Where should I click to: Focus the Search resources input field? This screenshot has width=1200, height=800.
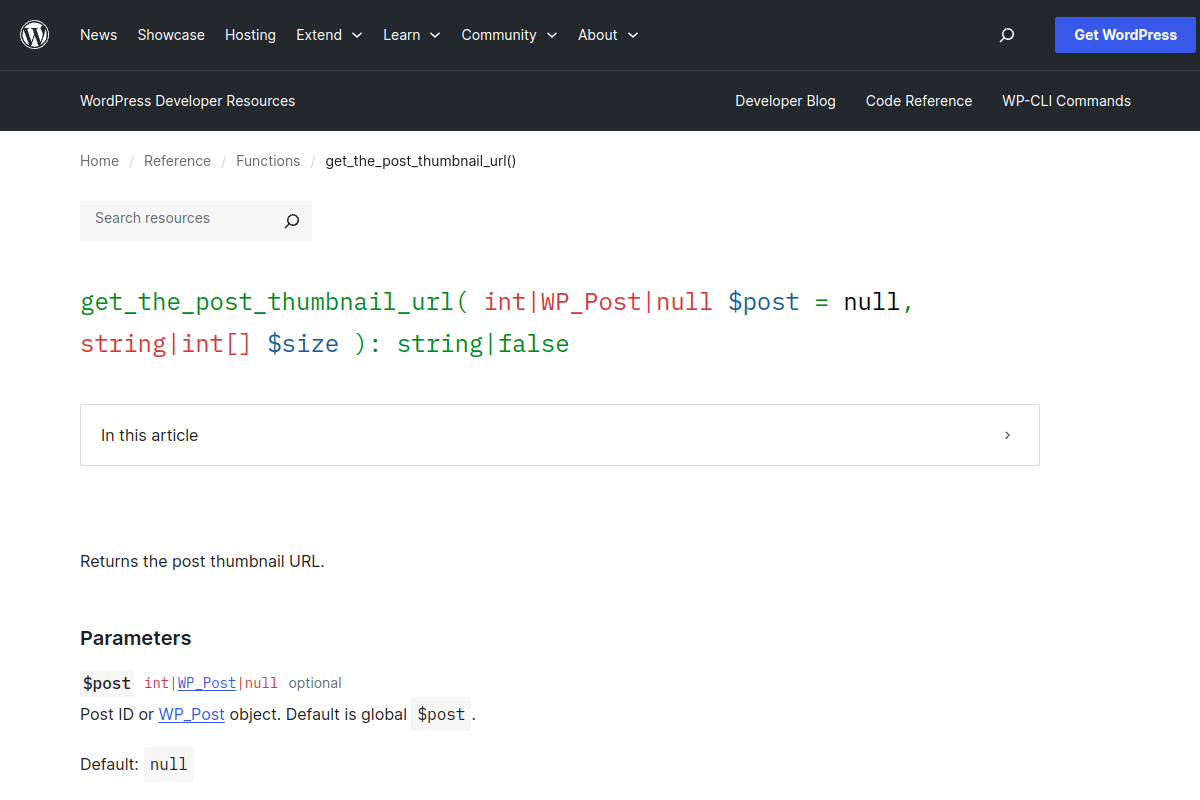point(176,221)
